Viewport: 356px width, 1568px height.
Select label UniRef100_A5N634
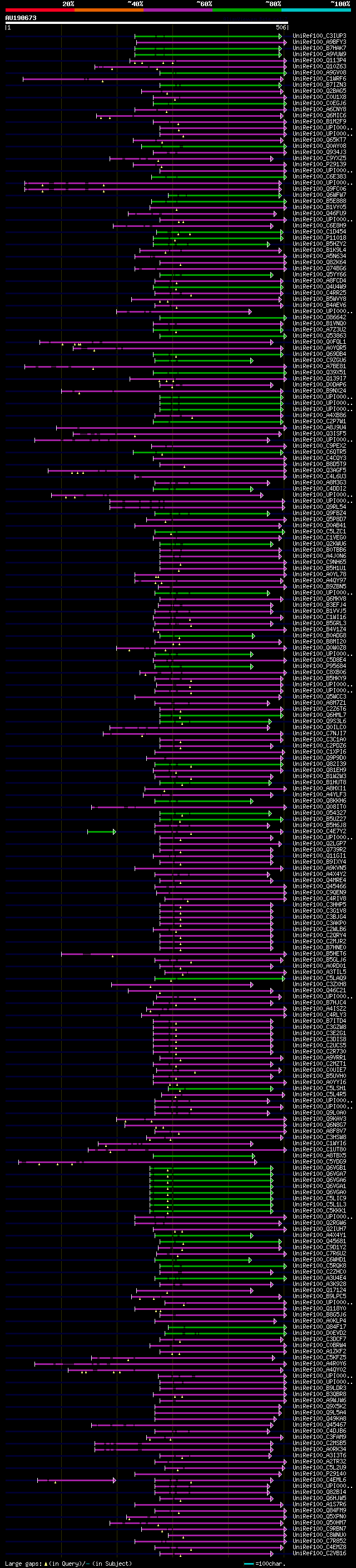tap(319, 256)
